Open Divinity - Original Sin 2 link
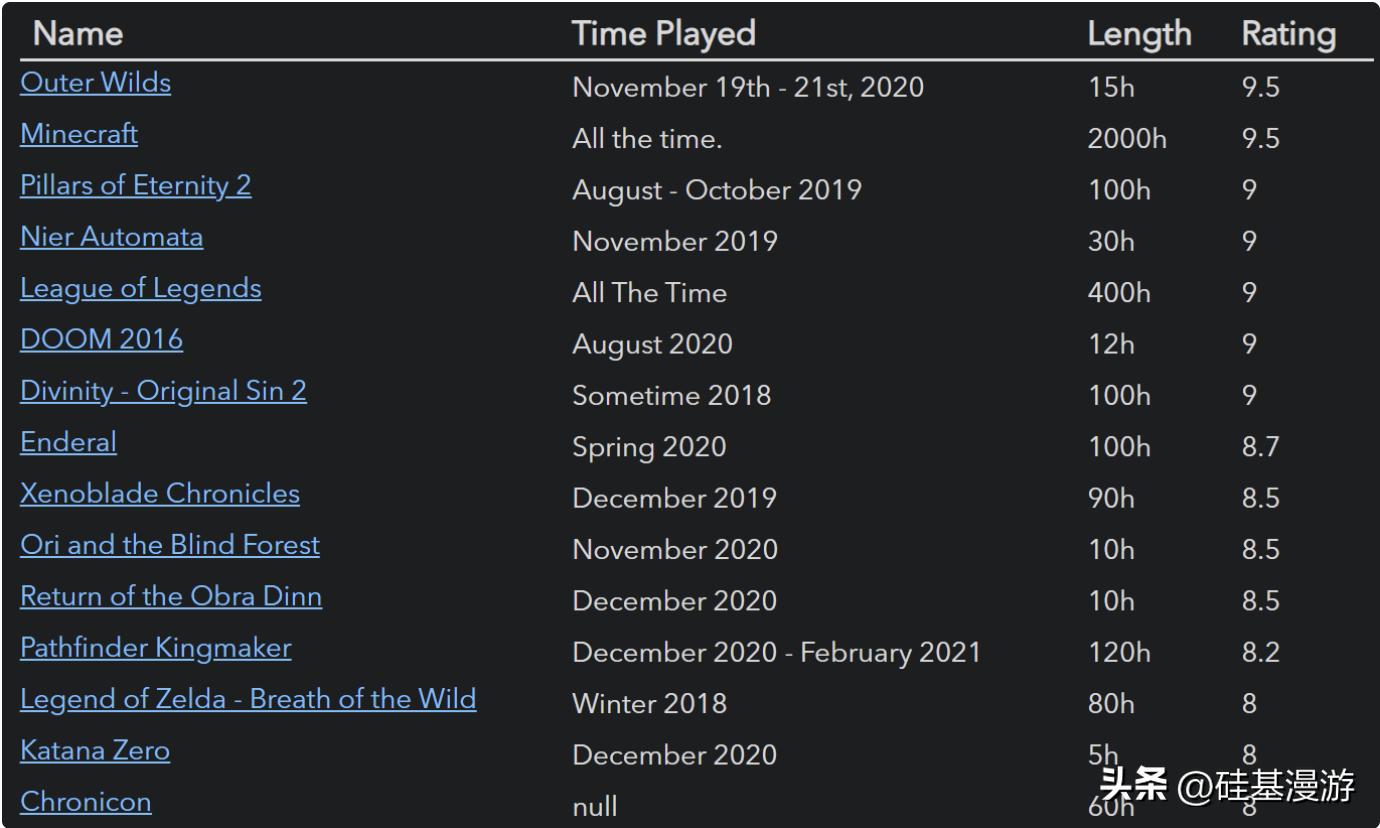Image resolution: width=1380 pixels, height=828 pixels. (x=163, y=391)
